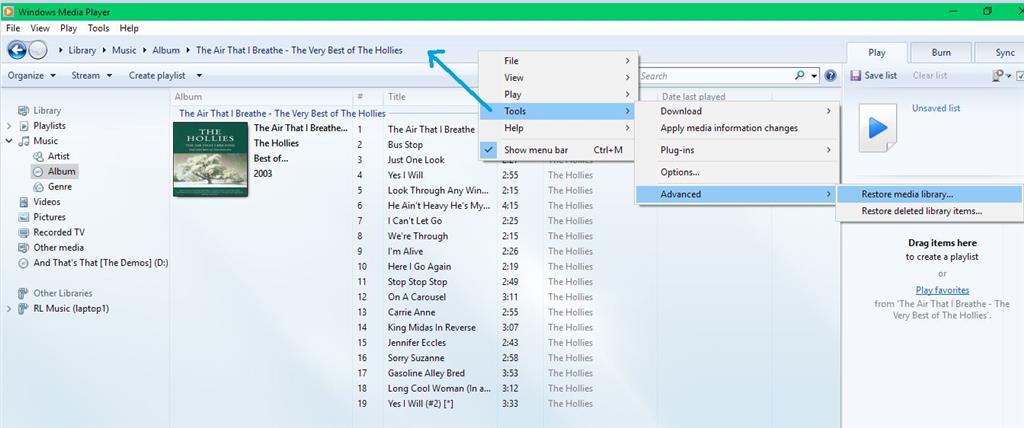Click the Artist icon under Music
Screen dimensions: 1024x428
(x=38, y=156)
